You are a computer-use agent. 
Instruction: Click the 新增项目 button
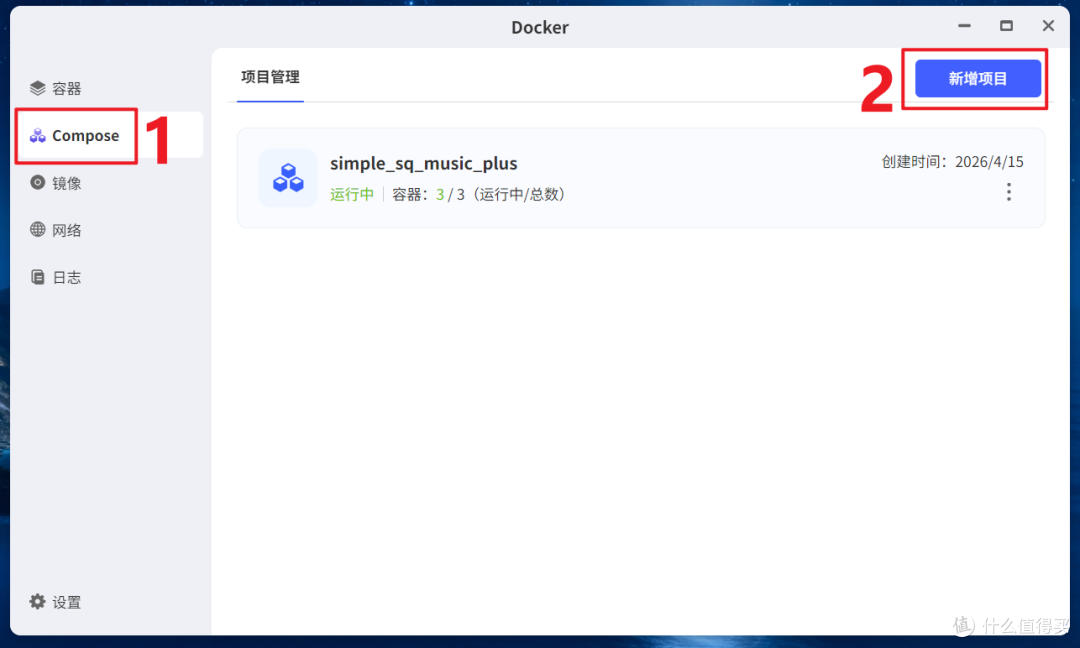977,79
